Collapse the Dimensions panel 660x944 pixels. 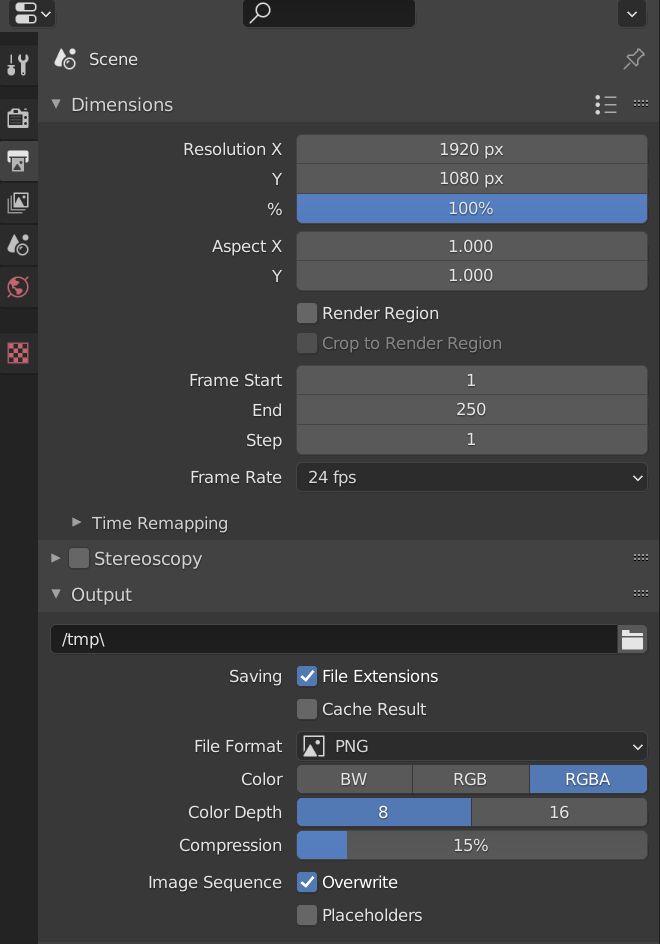(x=56, y=104)
